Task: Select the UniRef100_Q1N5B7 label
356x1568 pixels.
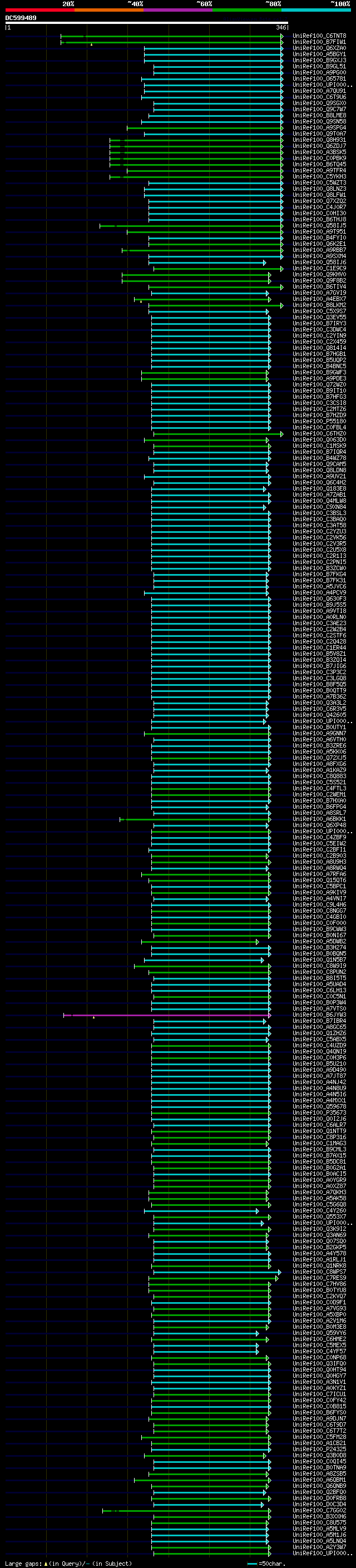Action: tap(319, 960)
